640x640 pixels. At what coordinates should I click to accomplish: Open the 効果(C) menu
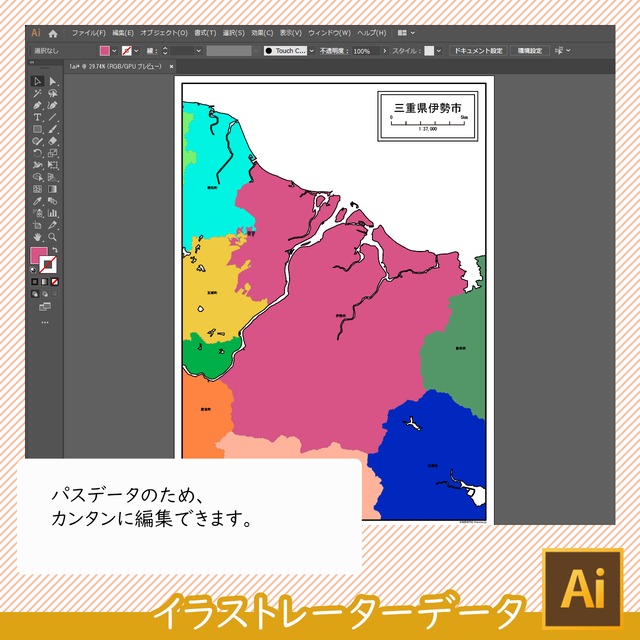(262, 33)
